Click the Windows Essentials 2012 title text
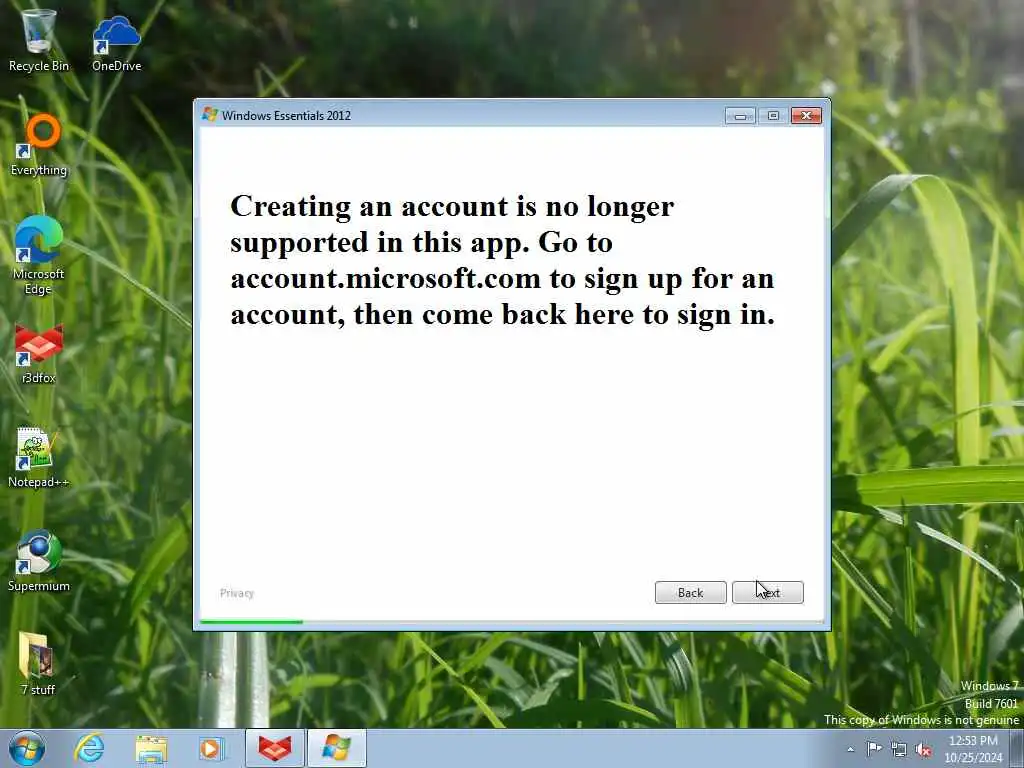The image size is (1024, 768). tap(286, 116)
